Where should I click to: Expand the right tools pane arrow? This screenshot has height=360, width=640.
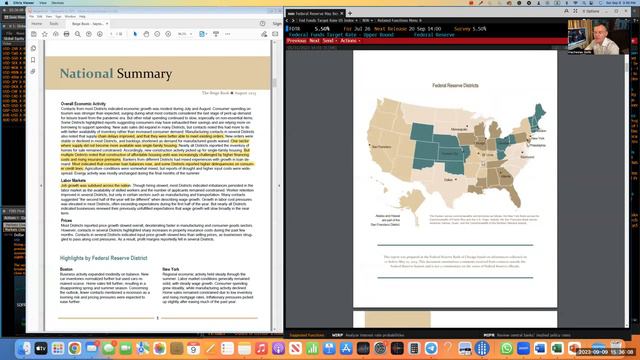click(279, 186)
